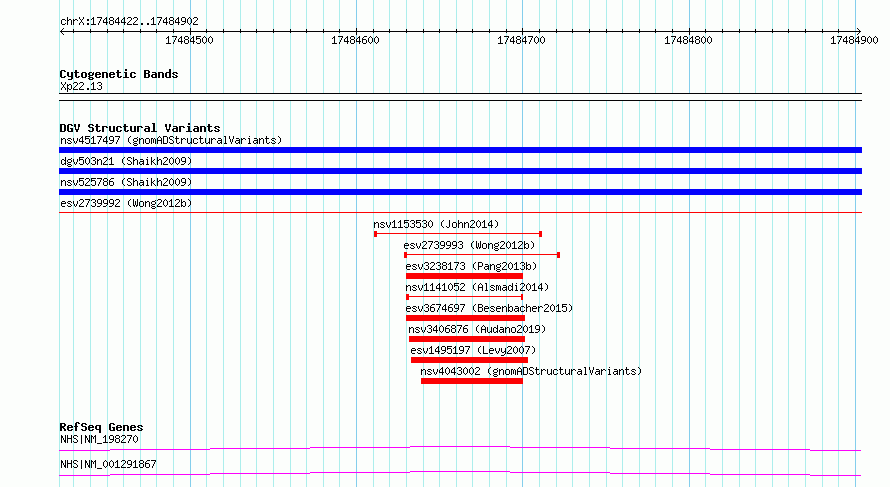
Task: Select the Cytogenetic Bands track title
Action: (119, 74)
